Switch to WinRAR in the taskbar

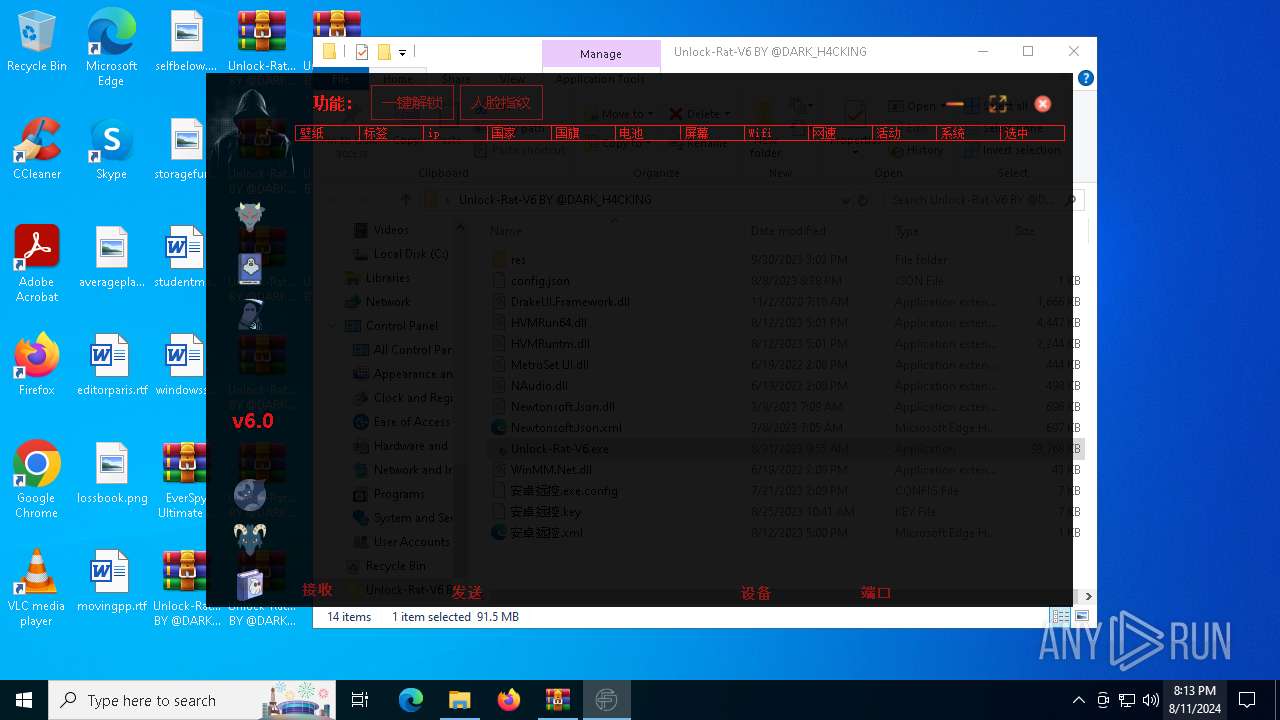pyautogui.click(x=557, y=700)
